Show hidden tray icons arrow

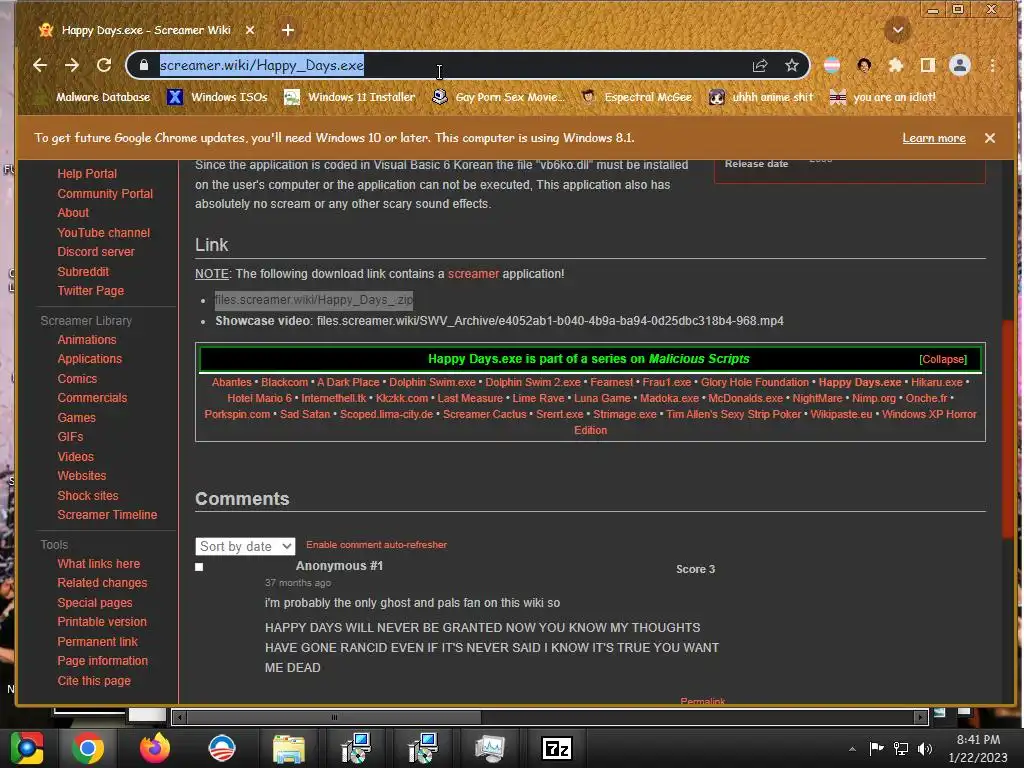click(852, 749)
